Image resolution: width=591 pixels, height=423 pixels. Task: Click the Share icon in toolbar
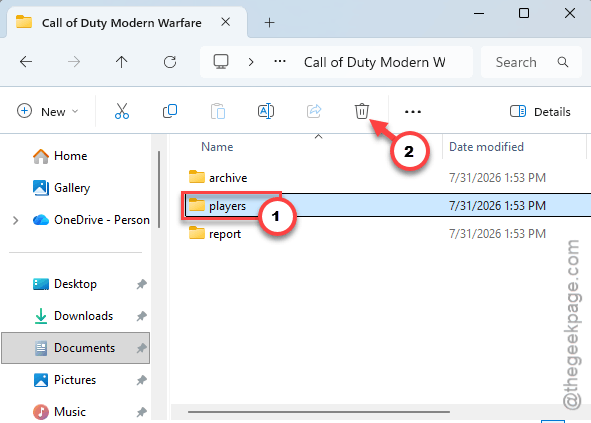click(x=314, y=111)
